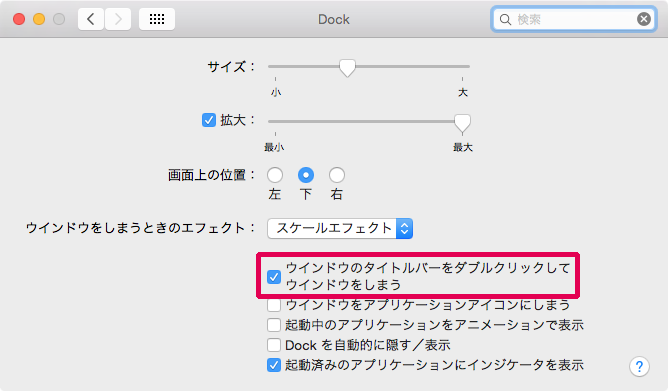Go back with the left chevron button

point(91,19)
